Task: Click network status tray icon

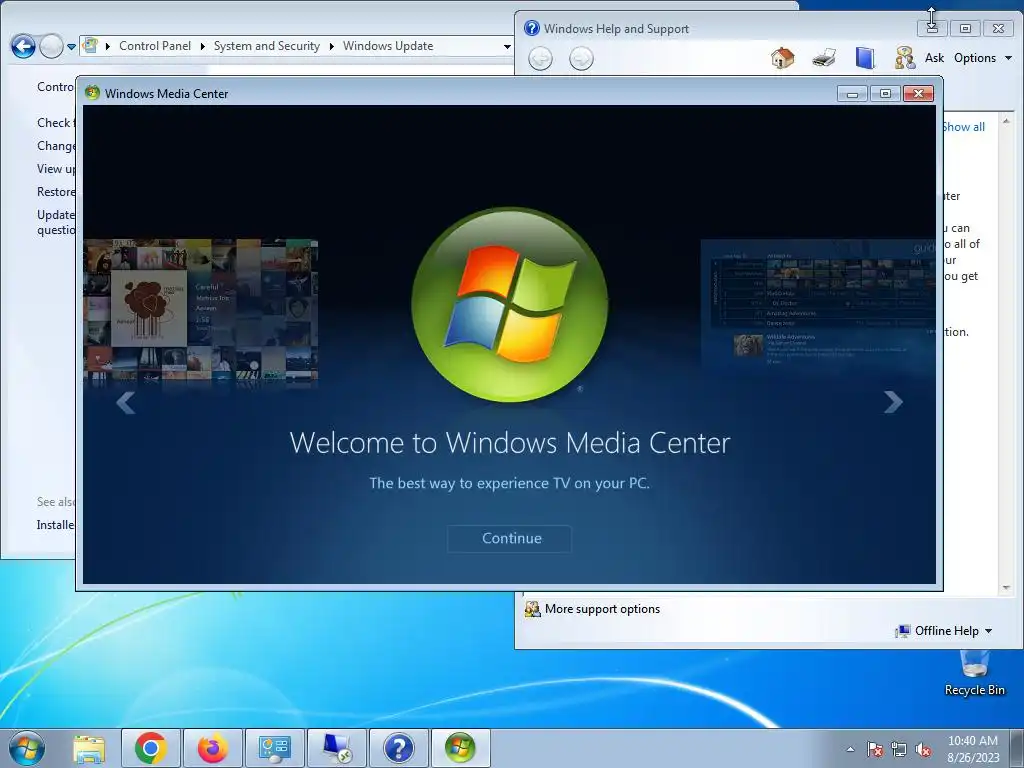Action: pos(899,750)
